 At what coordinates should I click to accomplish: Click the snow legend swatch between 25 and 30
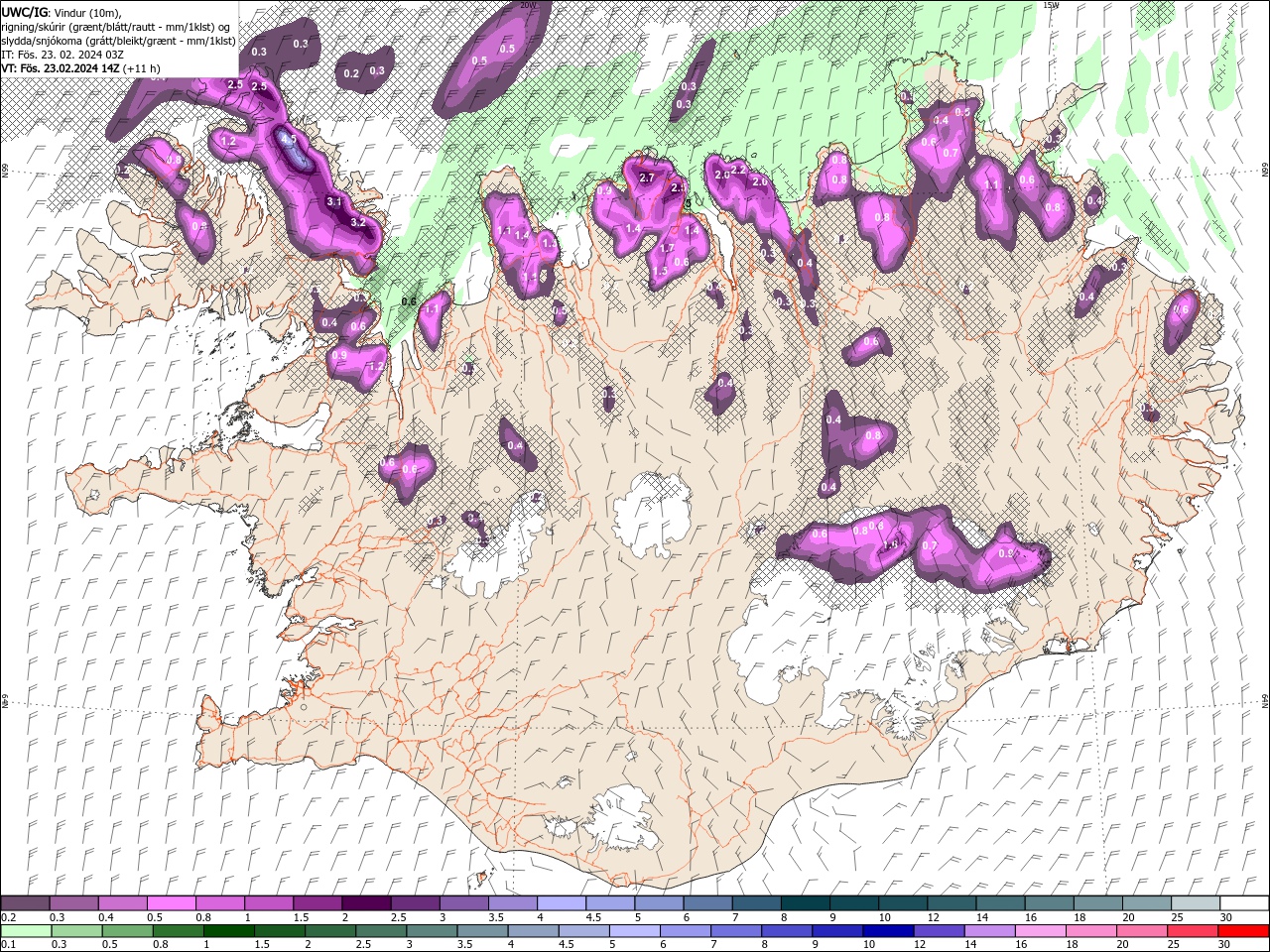(1196, 903)
